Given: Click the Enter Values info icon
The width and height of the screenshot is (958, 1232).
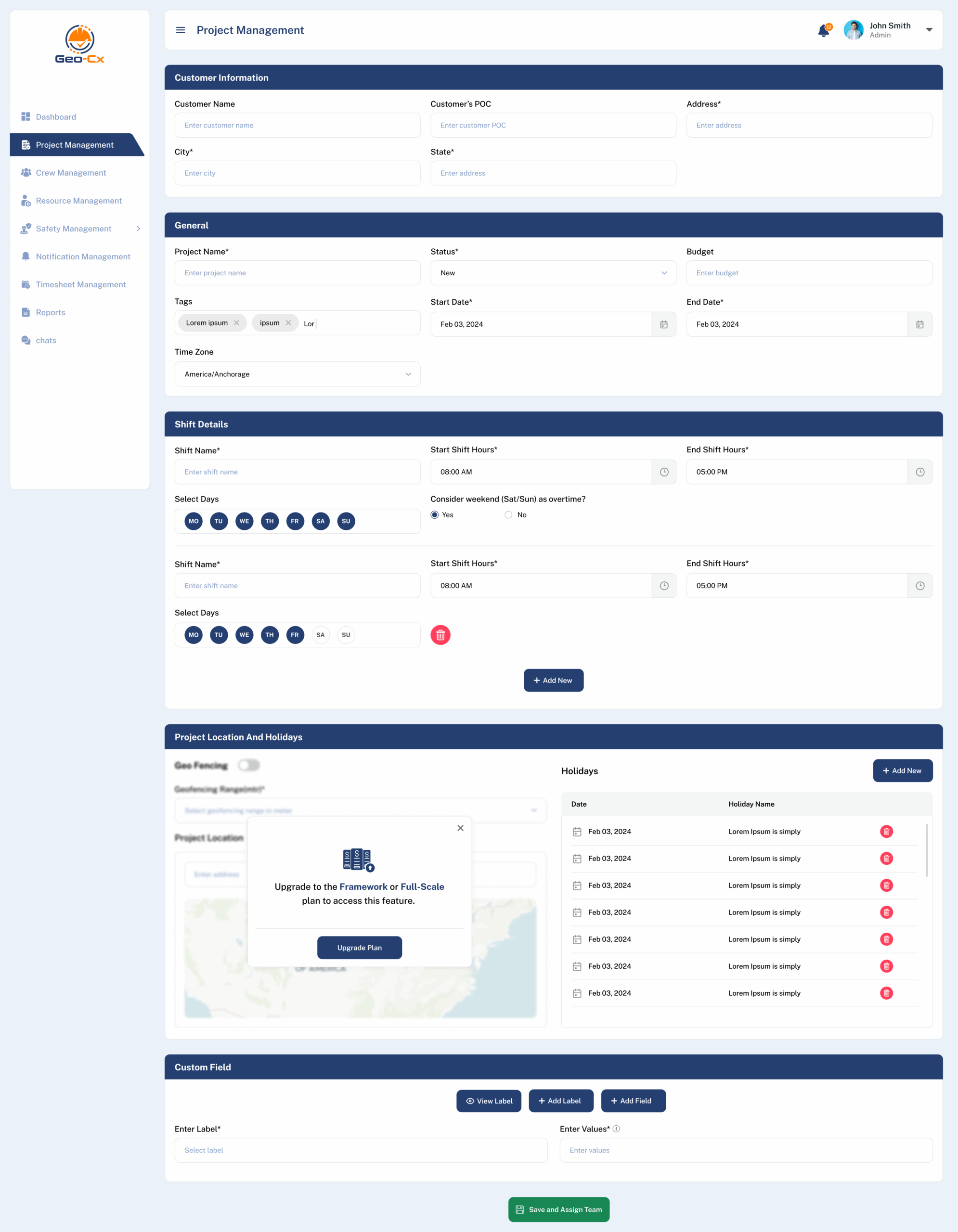Looking at the screenshot, I should pyautogui.click(x=616, y=1129).
